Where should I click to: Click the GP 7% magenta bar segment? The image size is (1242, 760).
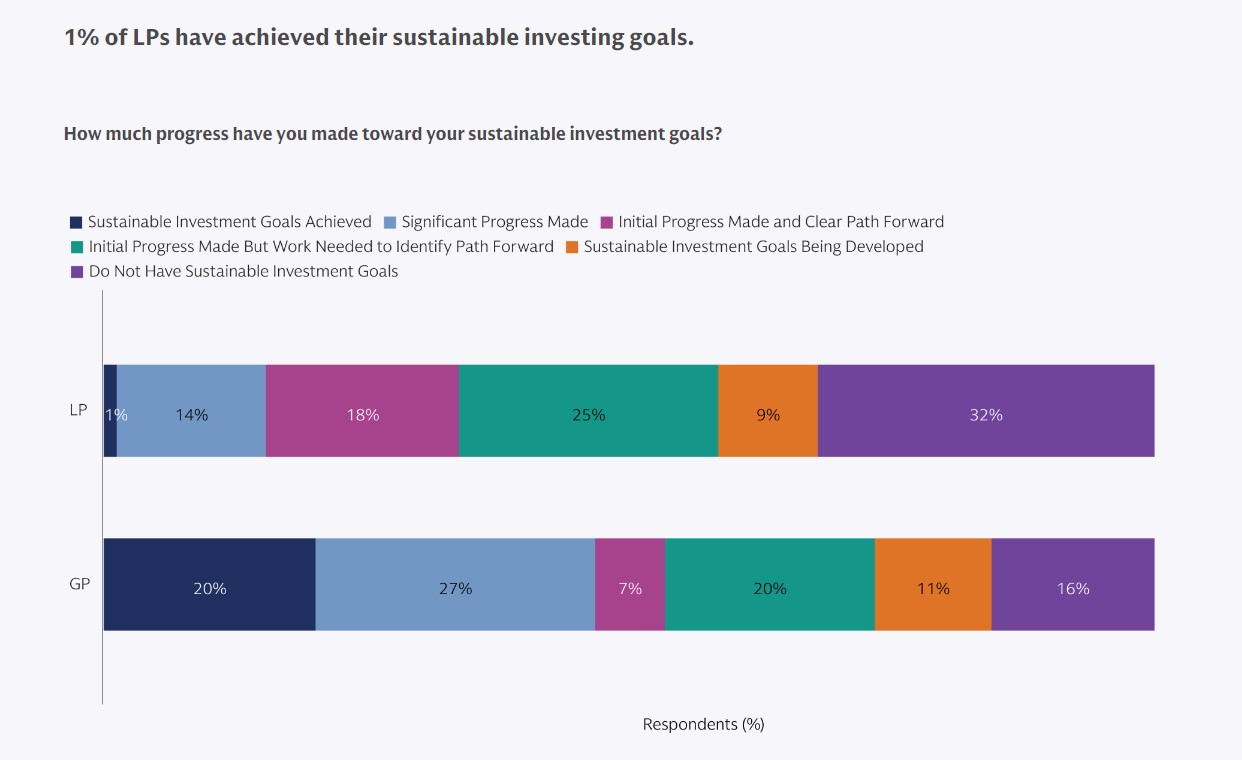tap(630, 585)
